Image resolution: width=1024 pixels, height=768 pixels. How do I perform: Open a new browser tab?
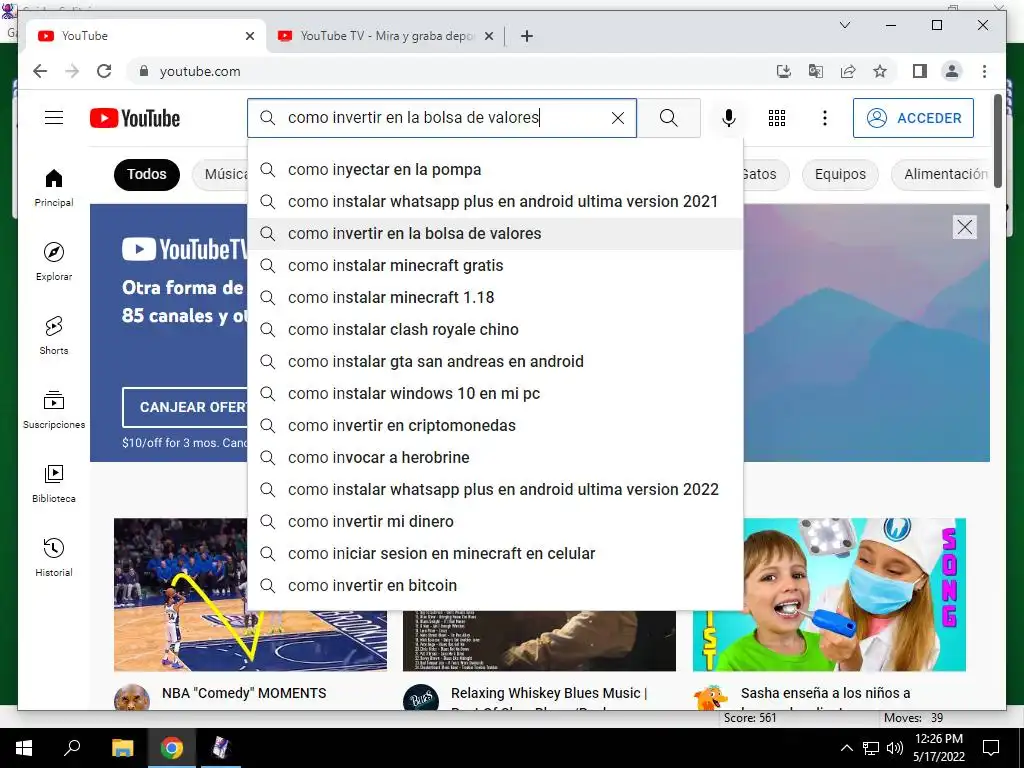click(527, 36)
